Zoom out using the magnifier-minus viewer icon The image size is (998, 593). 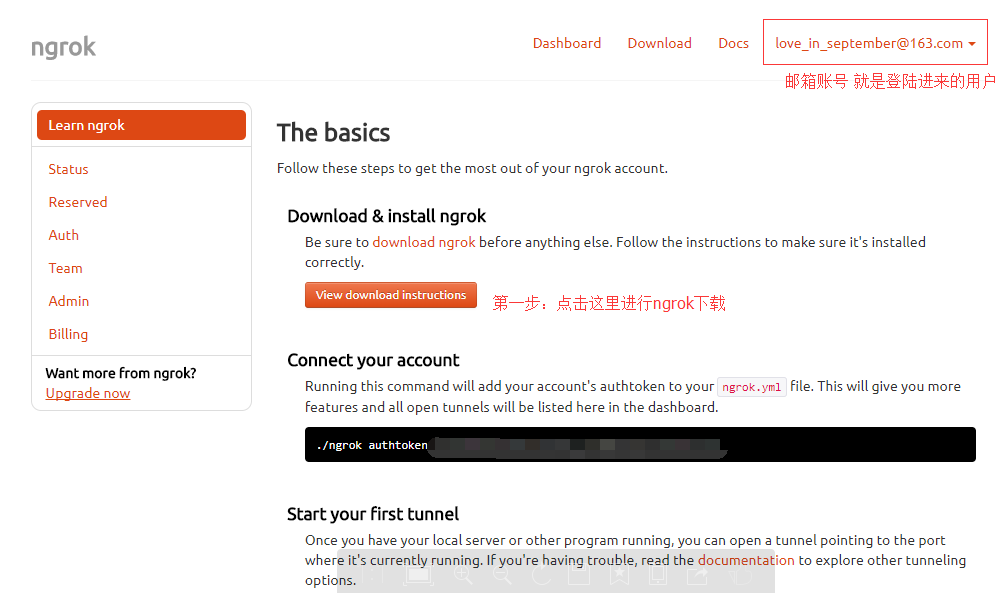point(503,575)
